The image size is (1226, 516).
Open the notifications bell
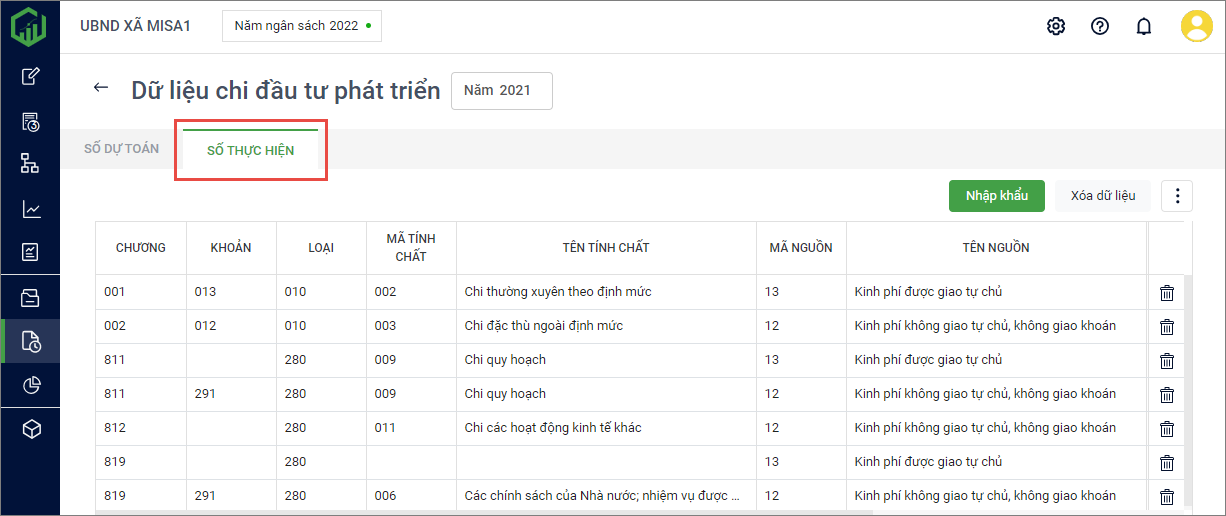click(x=1144, y=26)
